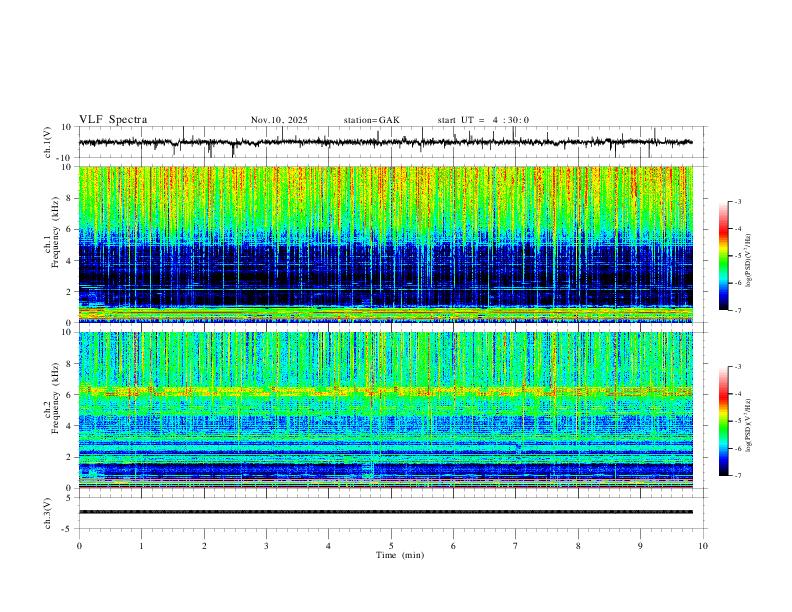Click the time axis tick label "10"
The image size is (792, 612).
point(703,546)
